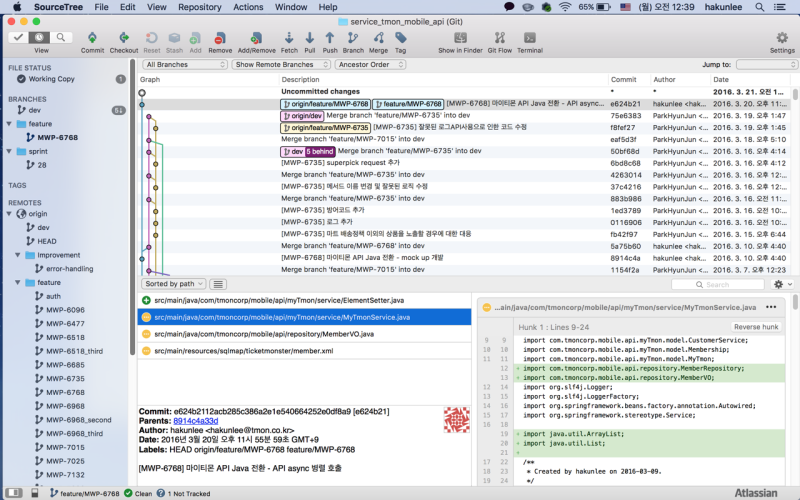Open Git Flow from toolbar
The height and width of the screenshot is (500, 800).
499,38
